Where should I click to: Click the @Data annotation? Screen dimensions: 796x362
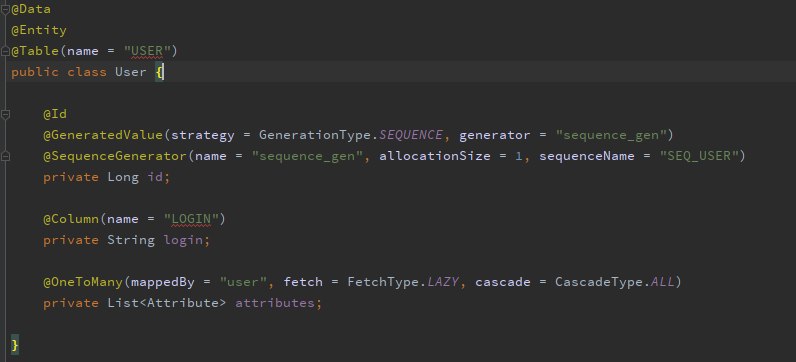pyautogui.click(x=30, y=9)
